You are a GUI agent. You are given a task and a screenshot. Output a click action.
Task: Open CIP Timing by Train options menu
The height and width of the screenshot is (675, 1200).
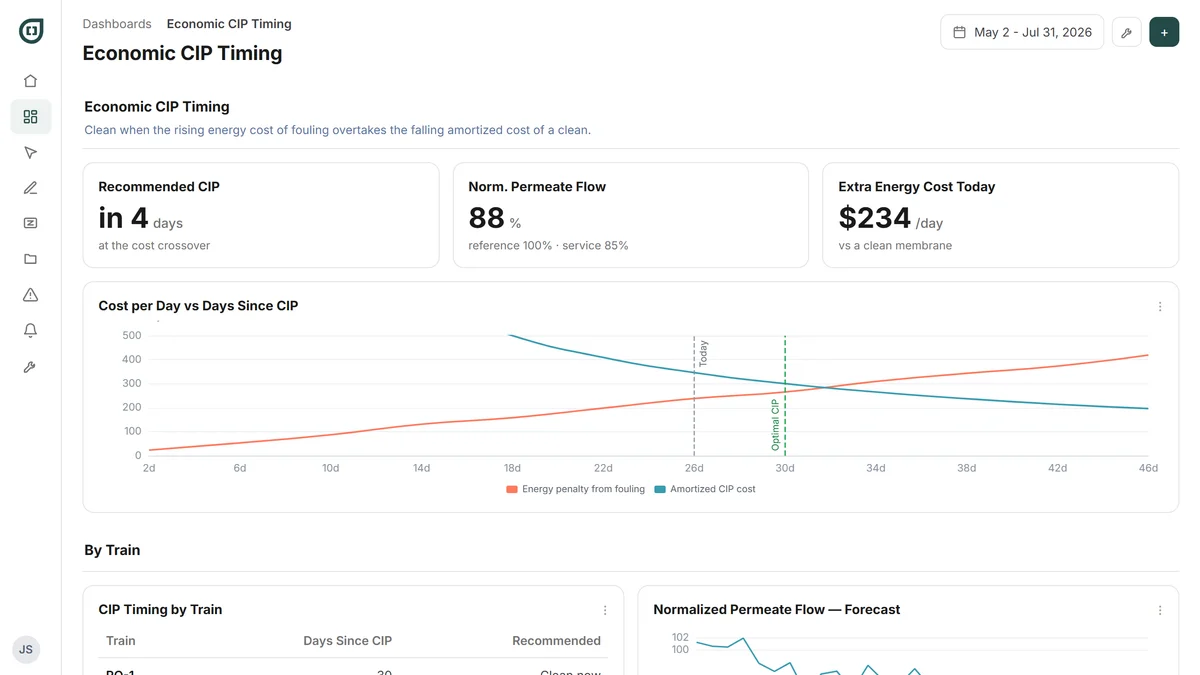605,610
